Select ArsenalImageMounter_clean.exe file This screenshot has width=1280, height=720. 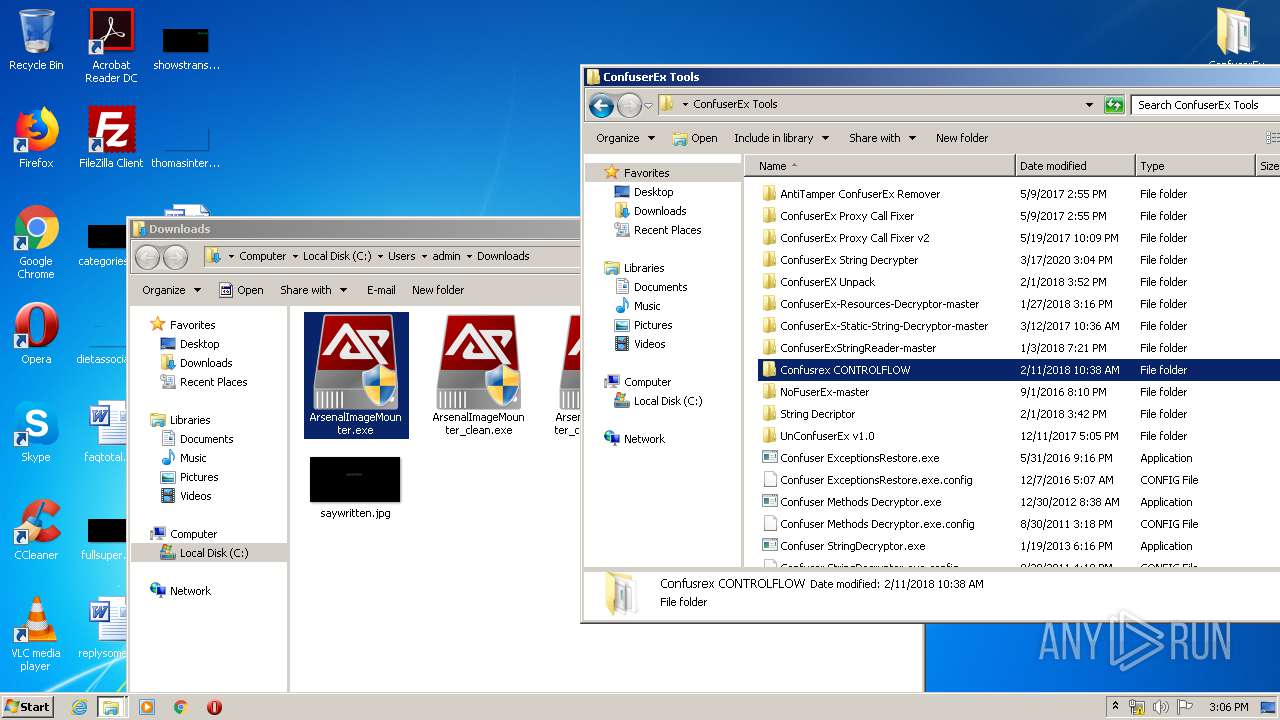478,375
